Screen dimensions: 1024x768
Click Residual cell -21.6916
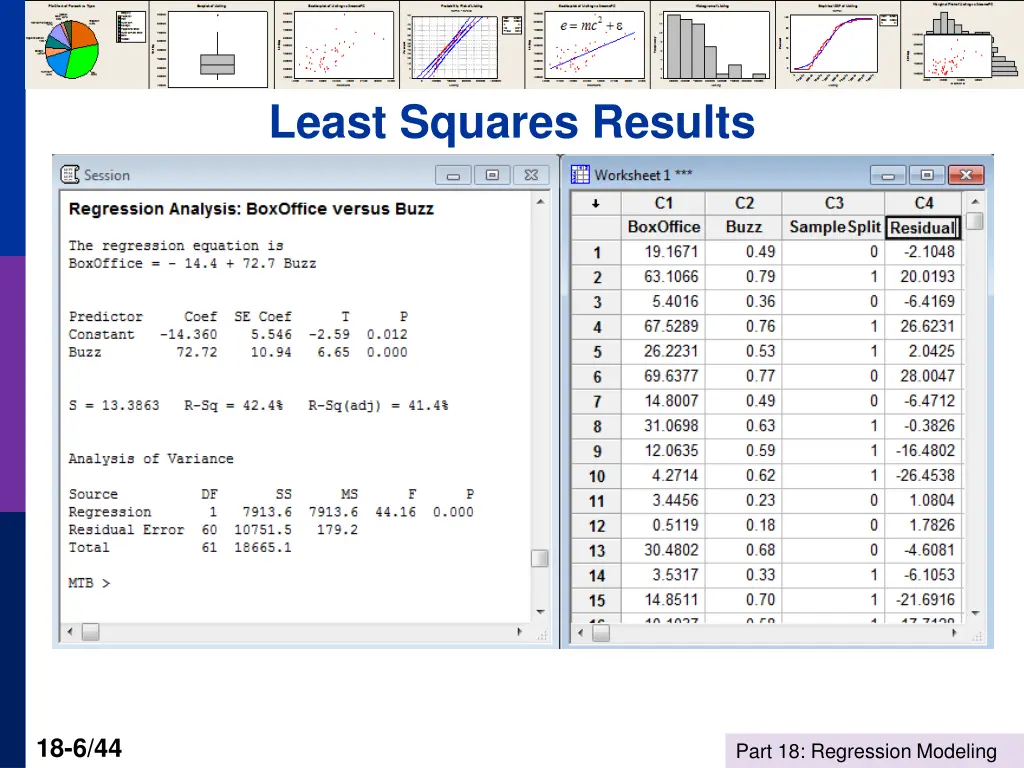pos(923,600)
